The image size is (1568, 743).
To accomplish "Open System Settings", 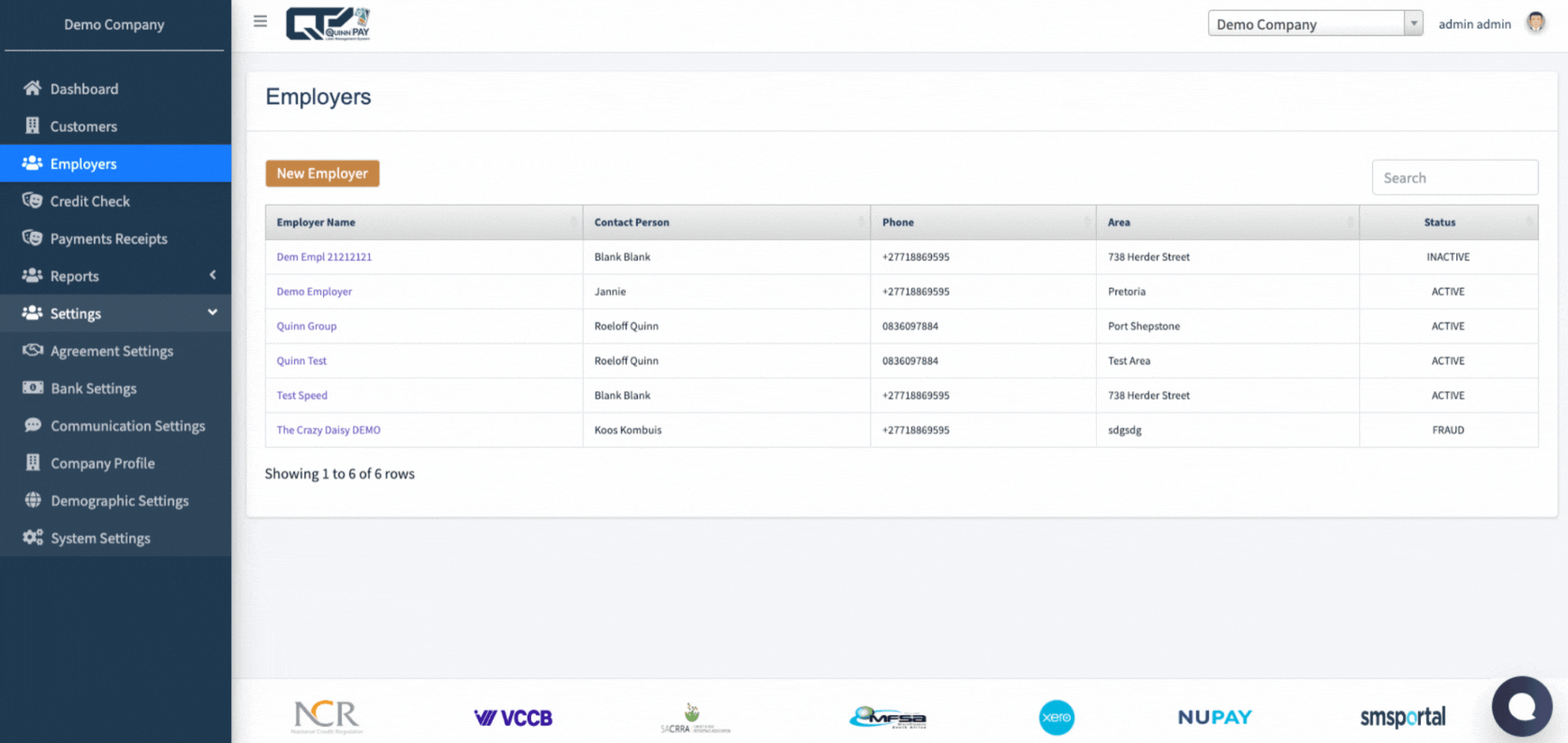I will click(100, 537).
